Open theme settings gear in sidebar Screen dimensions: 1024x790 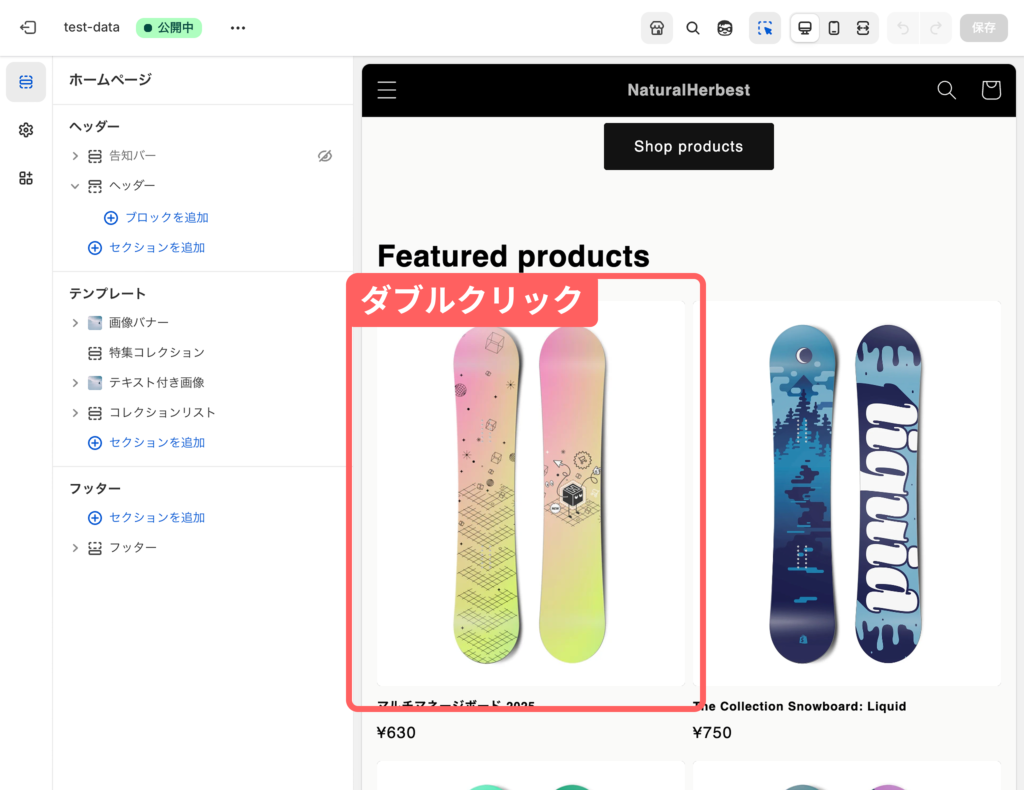pos(26,130)
